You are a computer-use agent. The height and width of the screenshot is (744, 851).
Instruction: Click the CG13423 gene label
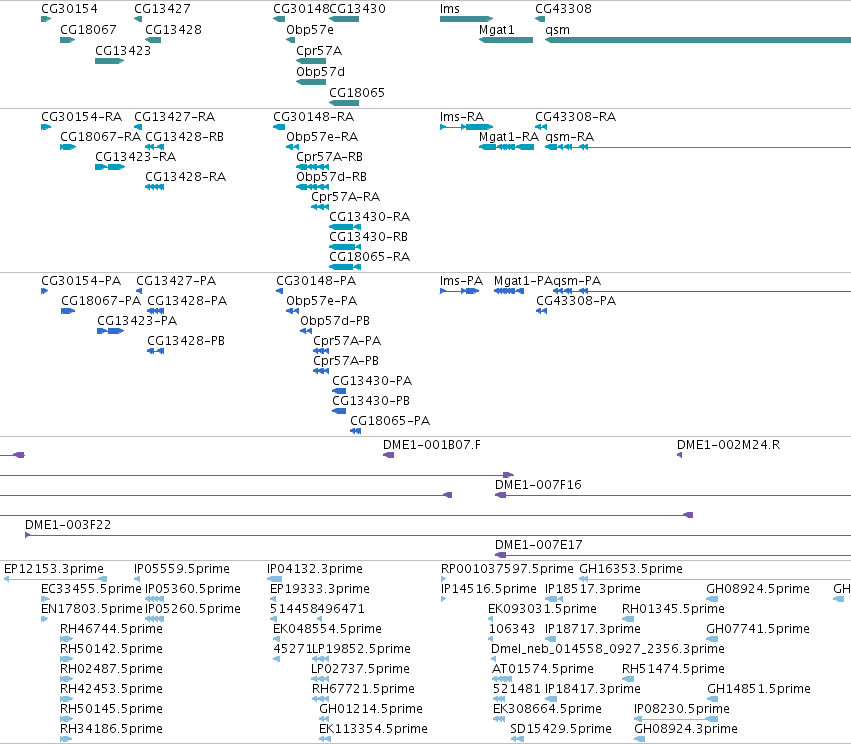[123, 51]
